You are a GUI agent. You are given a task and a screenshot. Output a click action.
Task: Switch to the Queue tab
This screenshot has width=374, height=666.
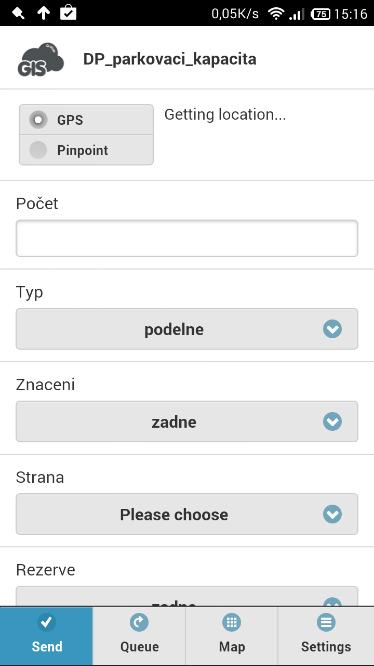(x=139, y=636)
